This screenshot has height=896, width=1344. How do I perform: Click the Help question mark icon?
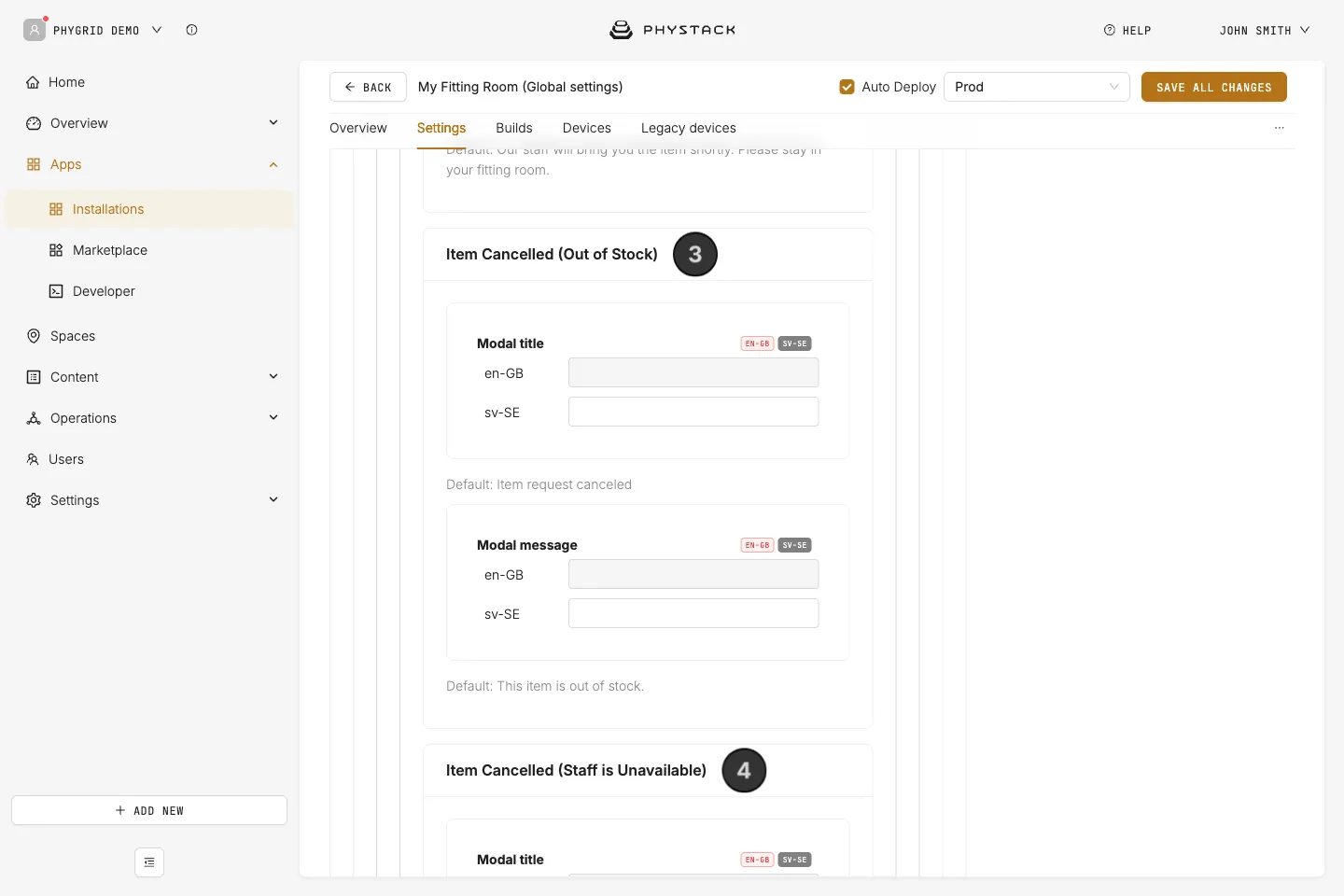[x=1110, y=30]
